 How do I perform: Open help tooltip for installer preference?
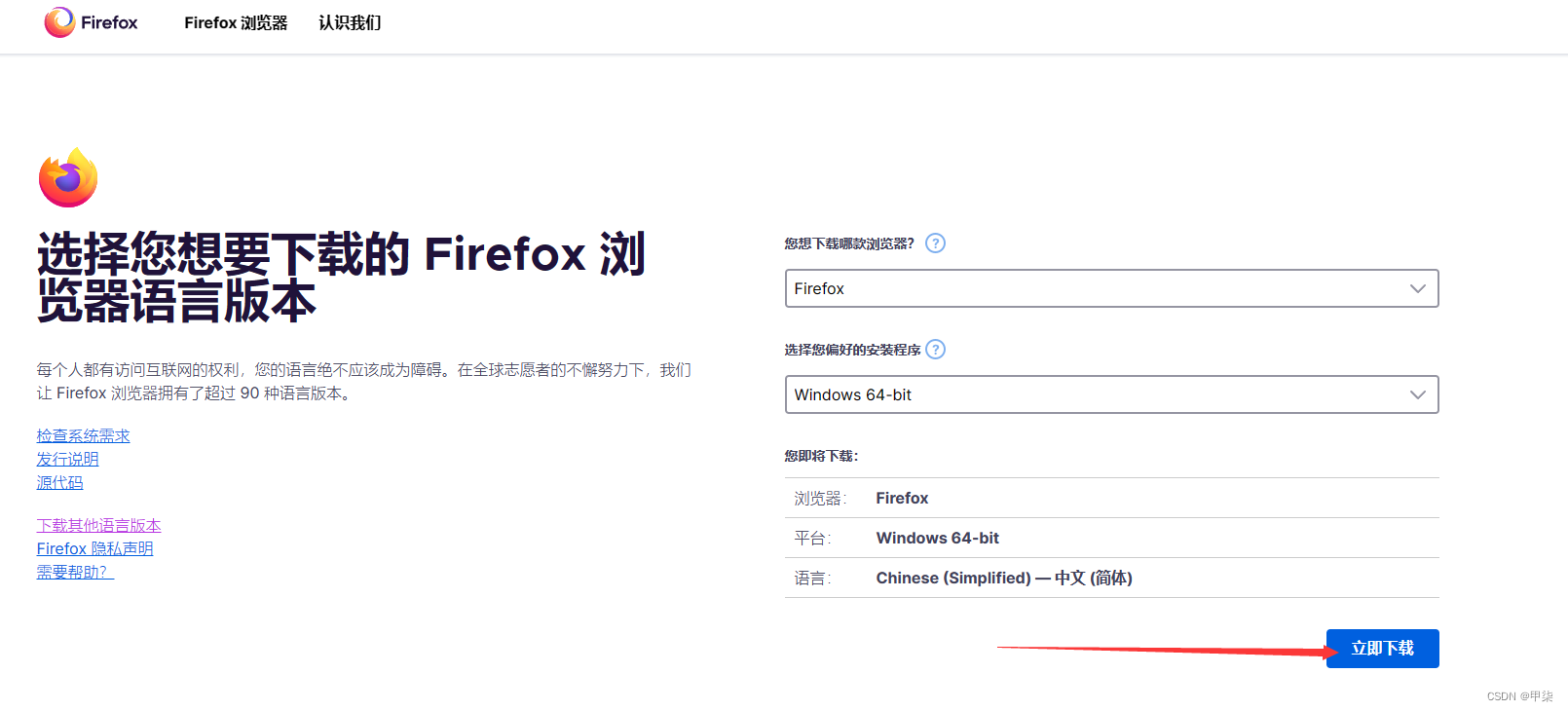(935, 350)
